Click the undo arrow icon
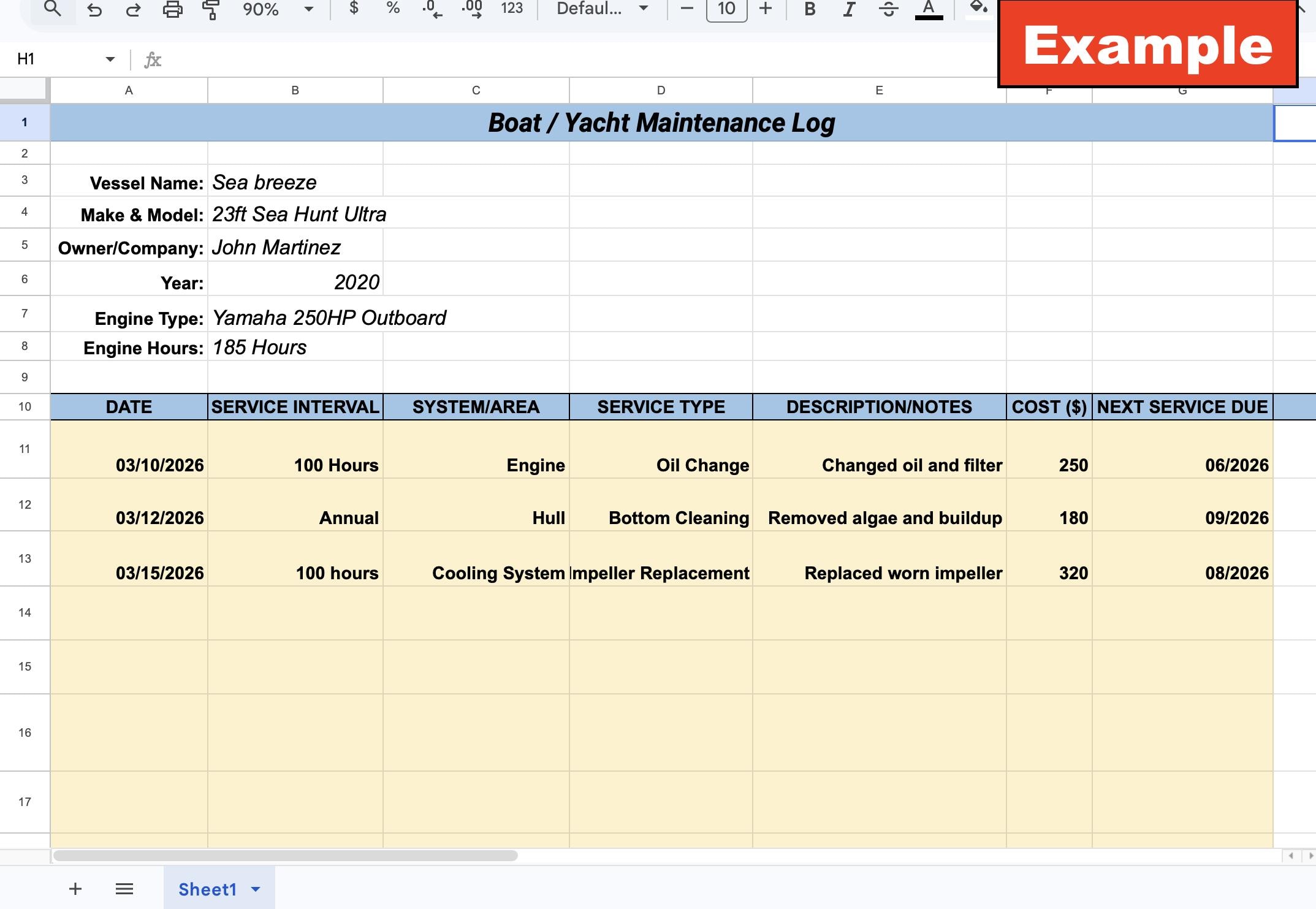 coord(94,9)
